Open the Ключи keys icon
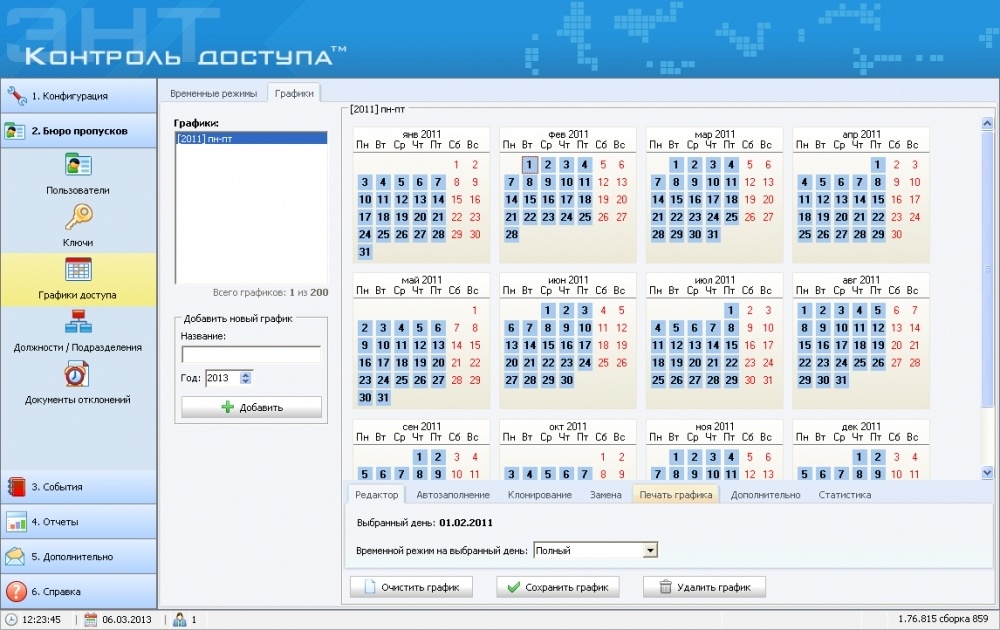Image resolution: width=1000 pixels, height=630 pixels. (78, 217)
